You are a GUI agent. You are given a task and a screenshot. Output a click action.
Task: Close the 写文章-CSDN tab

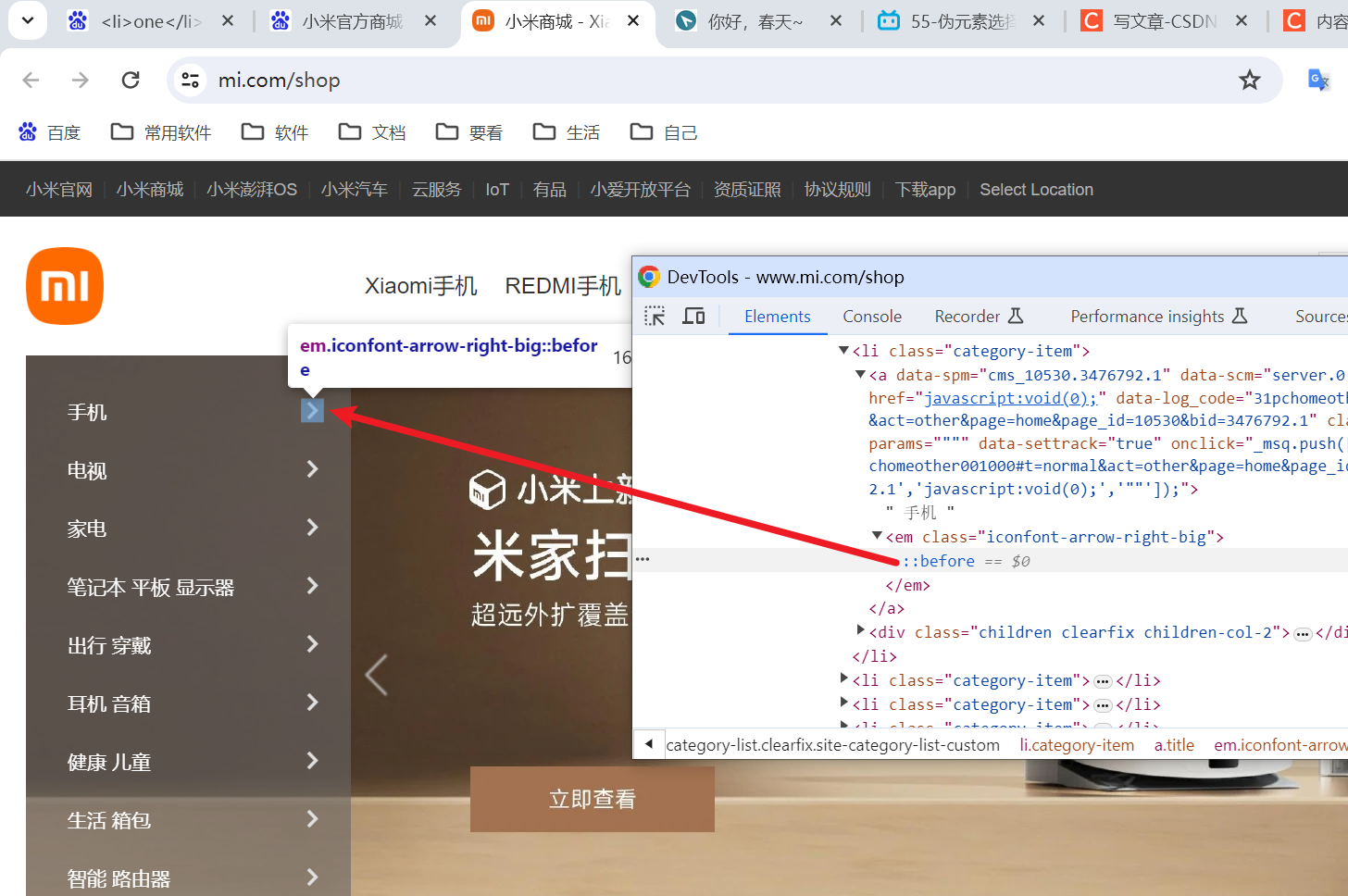click(1242, 20)
